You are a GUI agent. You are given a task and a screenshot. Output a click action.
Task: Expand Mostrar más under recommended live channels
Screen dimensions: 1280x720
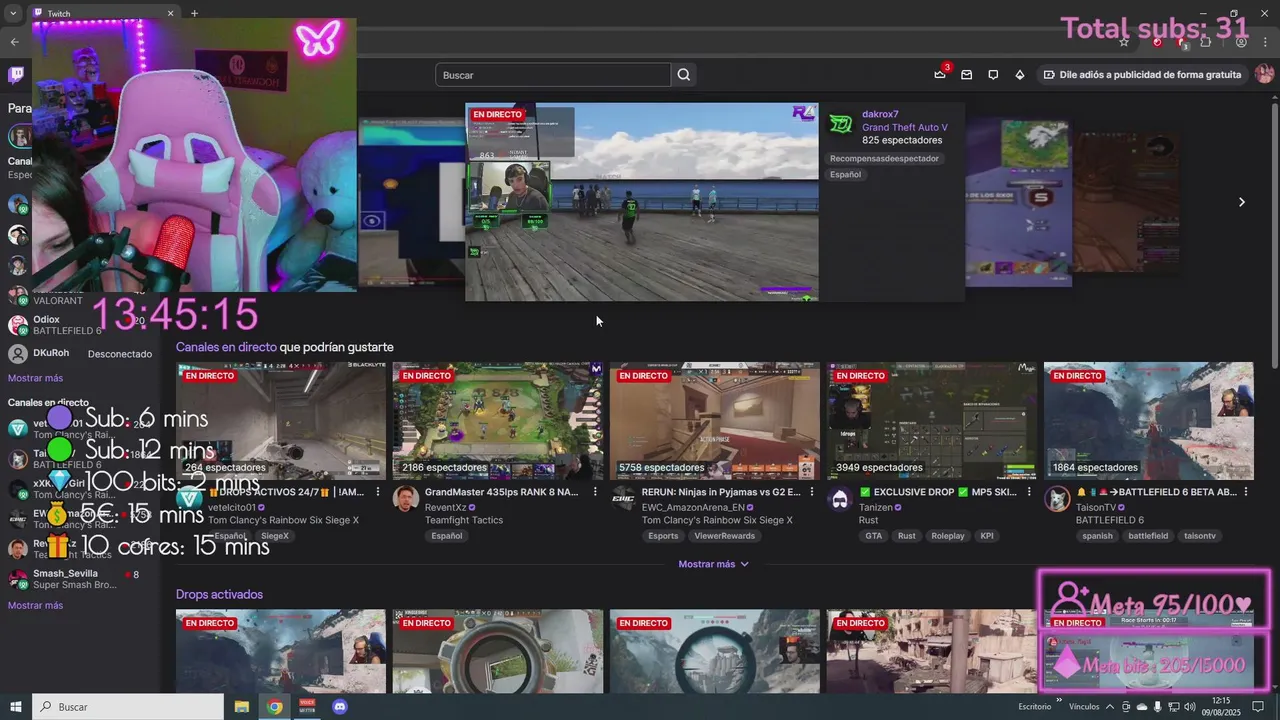coord(713,564)
